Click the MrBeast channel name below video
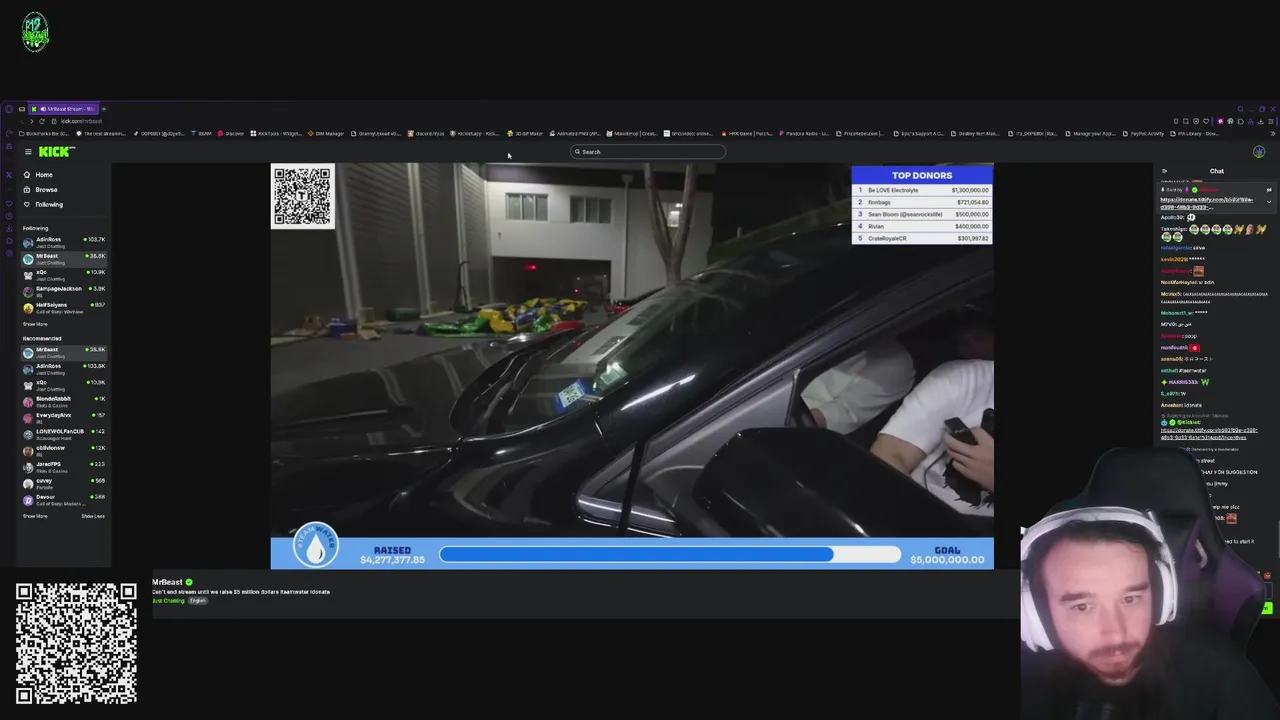Image resolution: width=1280 pixels, height=720 pixels. [x=167, y=582]
